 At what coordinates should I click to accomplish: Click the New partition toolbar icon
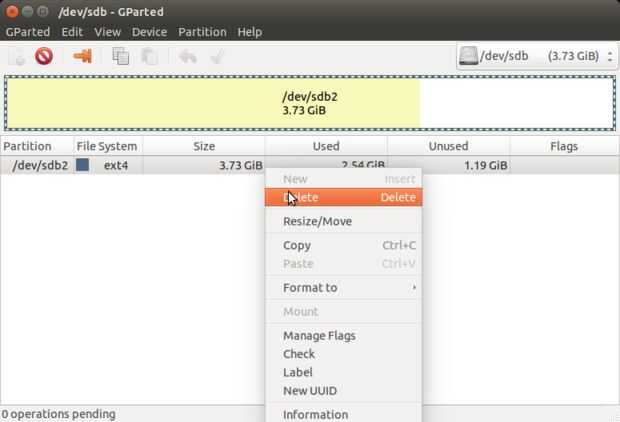[18, 56]
